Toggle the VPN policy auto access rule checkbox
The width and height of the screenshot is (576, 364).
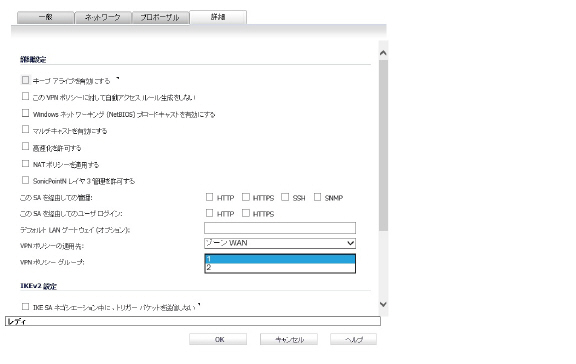point(25,96)
